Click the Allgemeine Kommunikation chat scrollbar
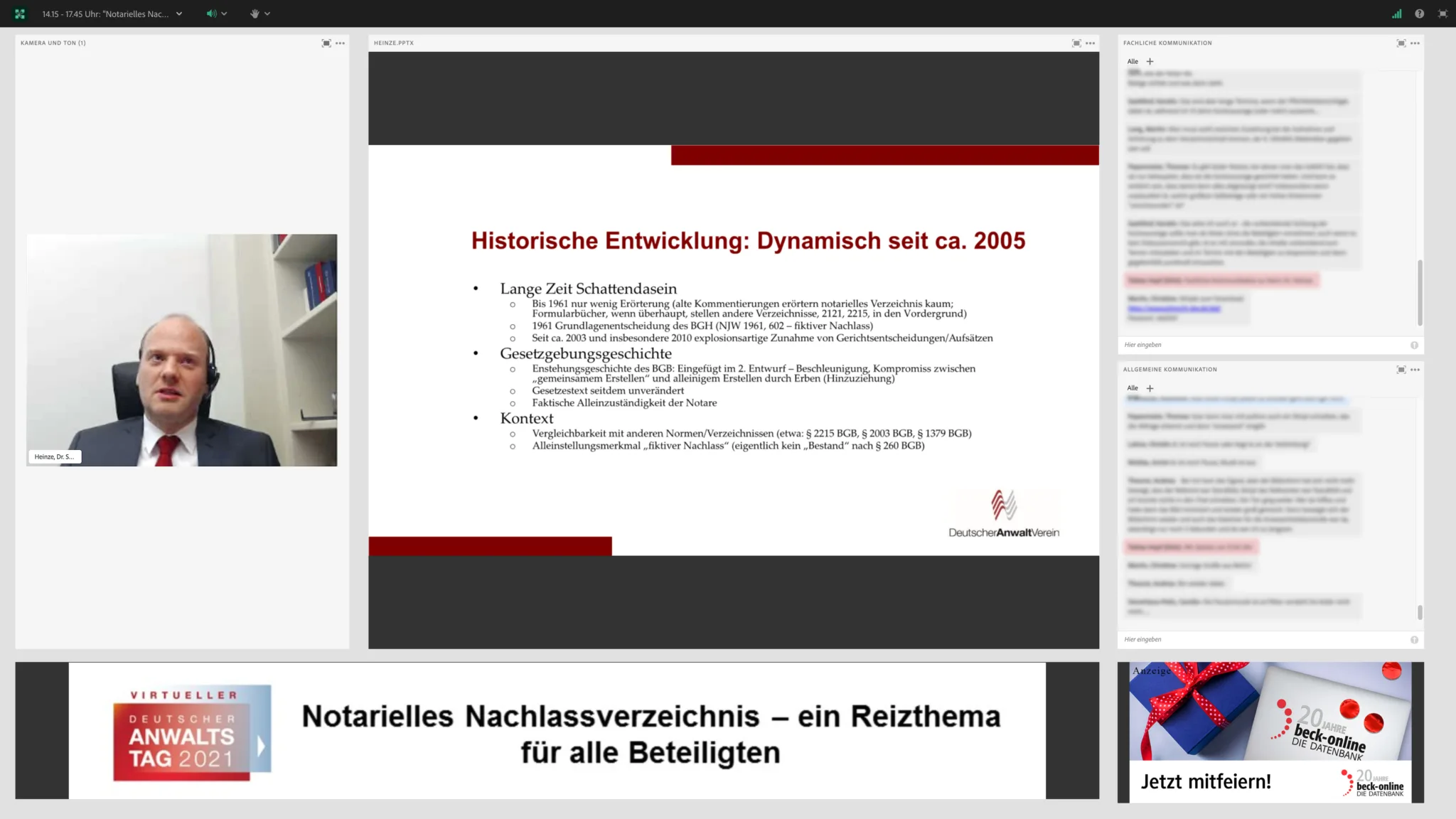This screenshot has width=1456, height=819. coord(1420,611)
